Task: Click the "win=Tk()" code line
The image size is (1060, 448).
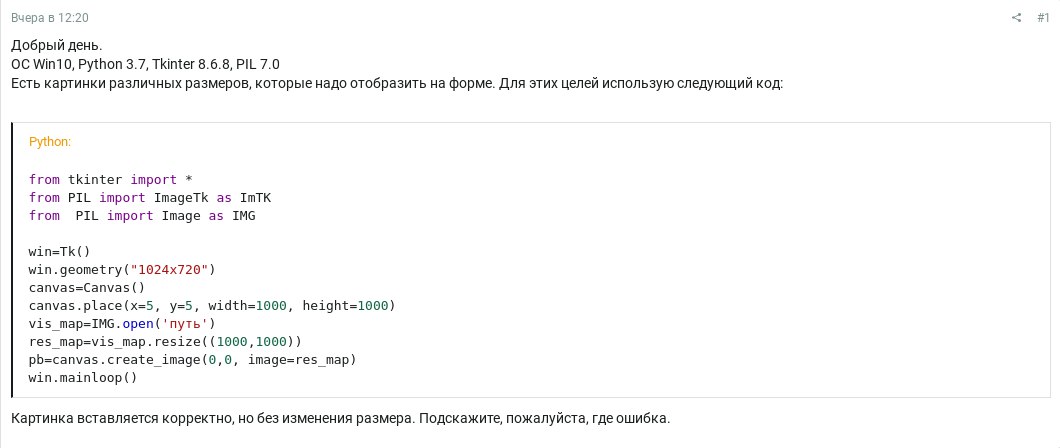Action: tap(59, 251)
